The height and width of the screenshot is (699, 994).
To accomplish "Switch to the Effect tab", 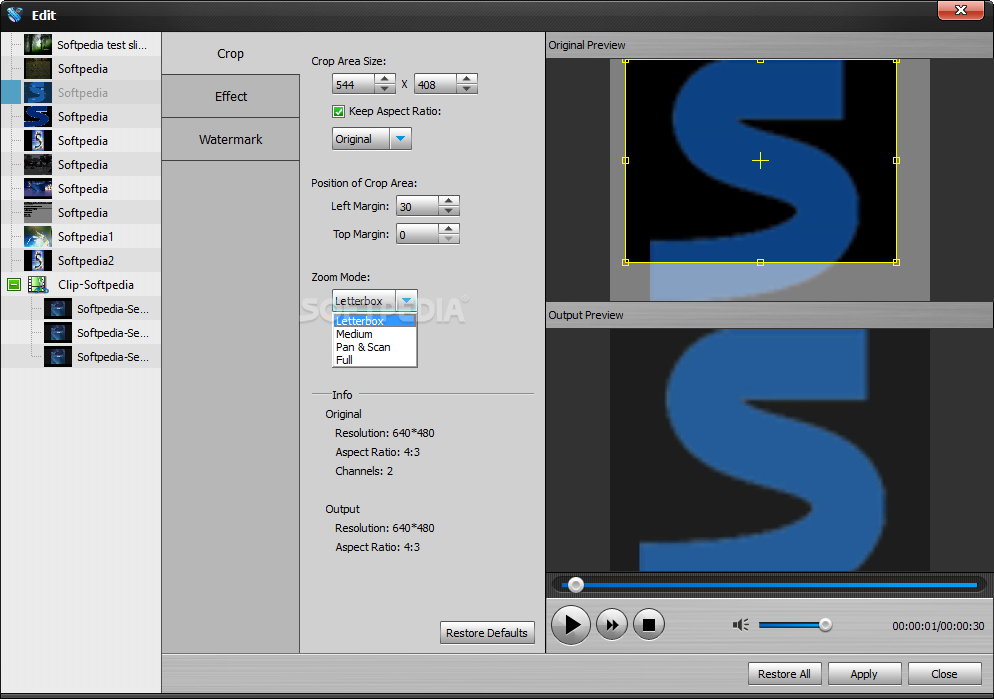I will [231, 96].
